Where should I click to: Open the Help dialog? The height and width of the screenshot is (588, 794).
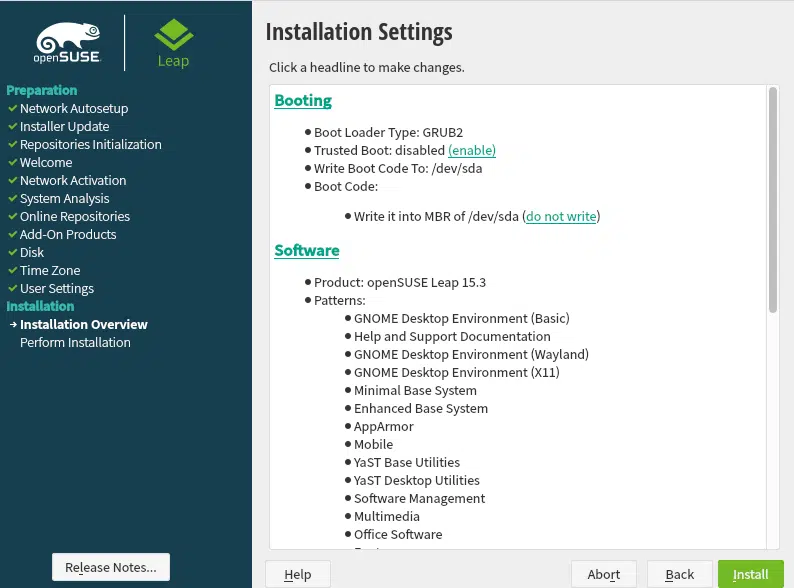tap(298, 574)
